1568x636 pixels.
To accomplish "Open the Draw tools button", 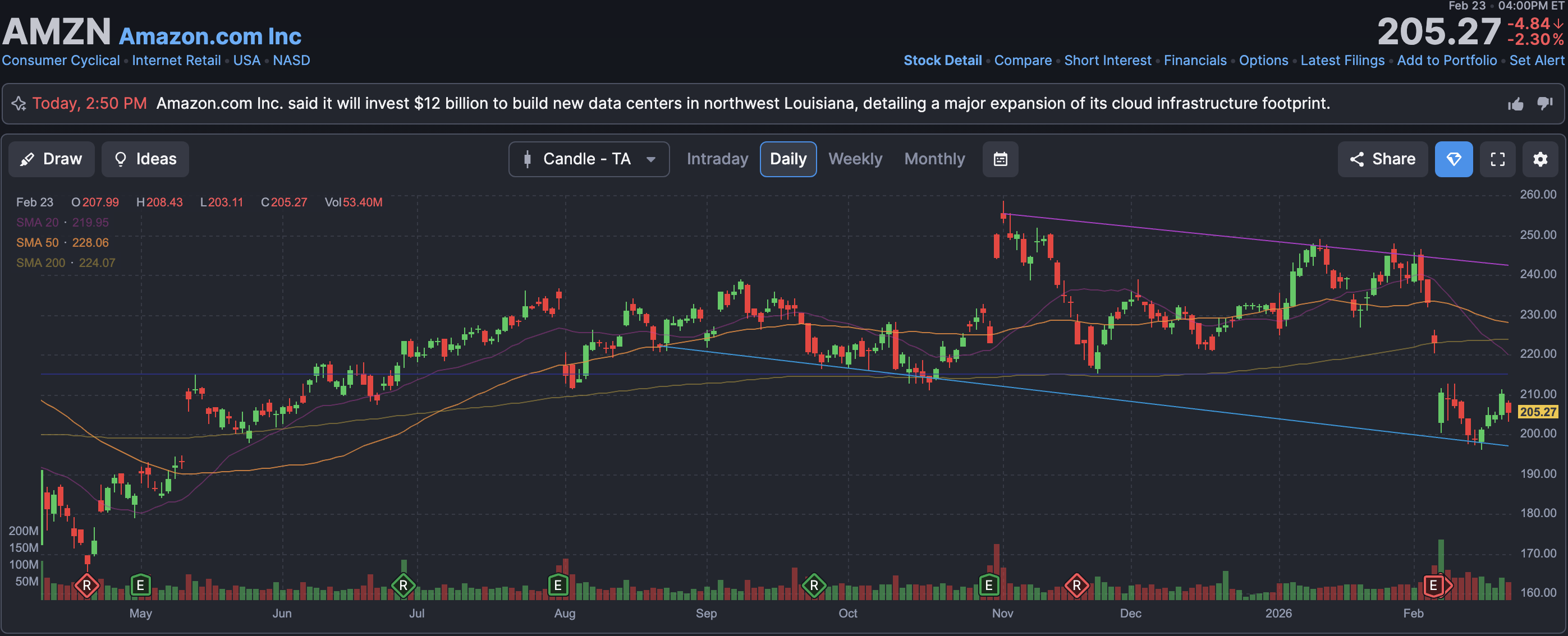I will 52,159.
